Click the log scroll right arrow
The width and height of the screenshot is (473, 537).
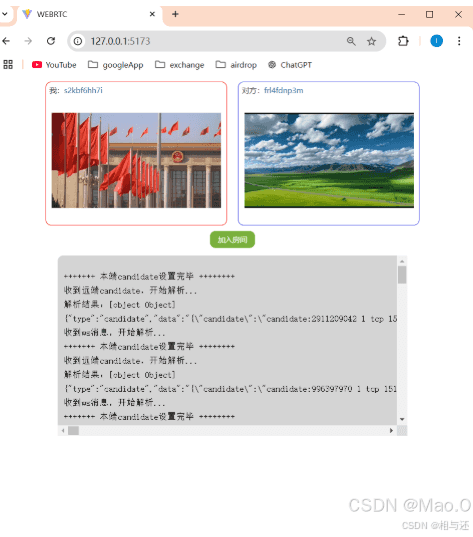click(391, 430)
